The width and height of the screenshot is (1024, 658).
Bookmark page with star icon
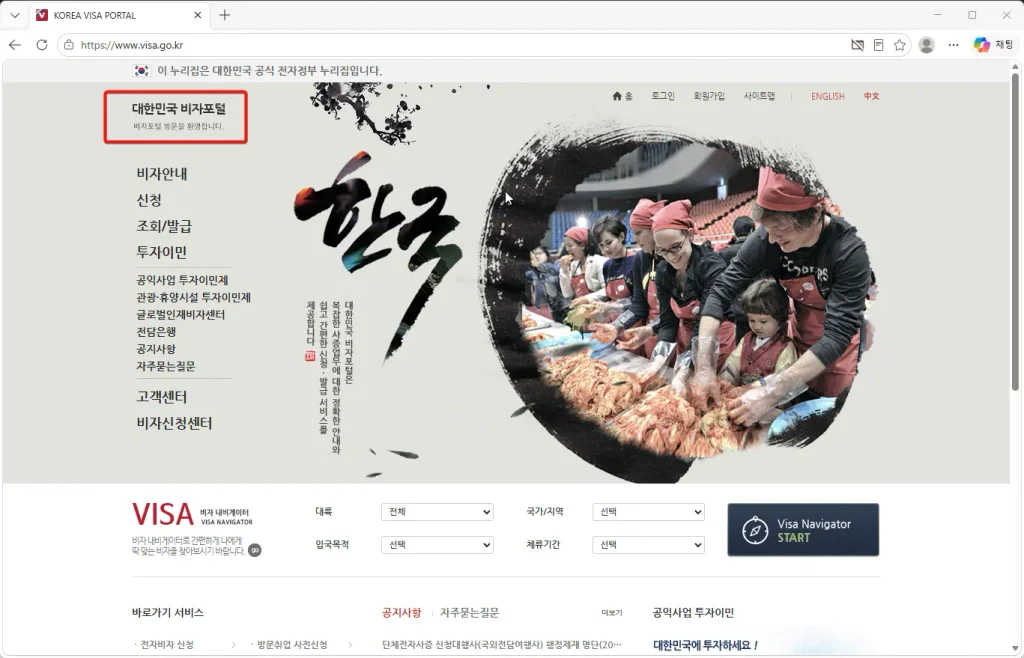click(x=899, y=45)
